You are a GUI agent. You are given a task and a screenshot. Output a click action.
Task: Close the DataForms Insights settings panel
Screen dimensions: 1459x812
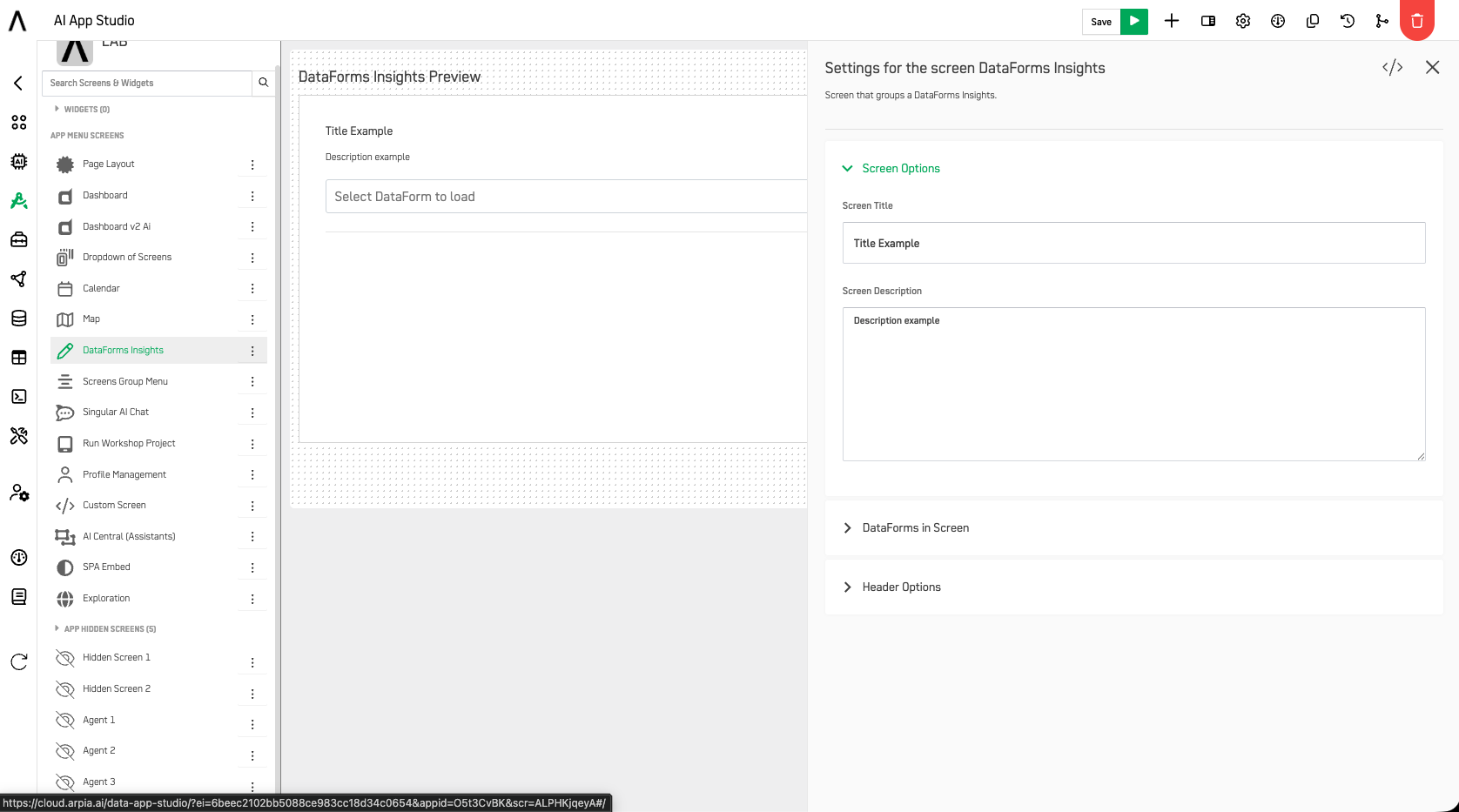coord(1432,67)
